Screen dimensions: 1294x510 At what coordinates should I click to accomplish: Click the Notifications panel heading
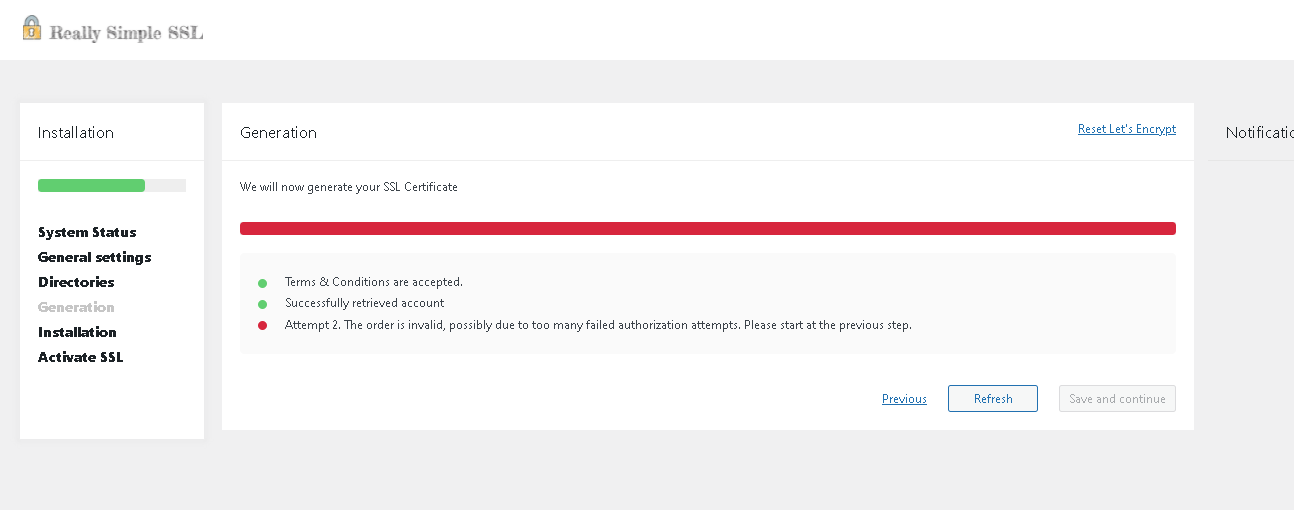point(1259,133)
